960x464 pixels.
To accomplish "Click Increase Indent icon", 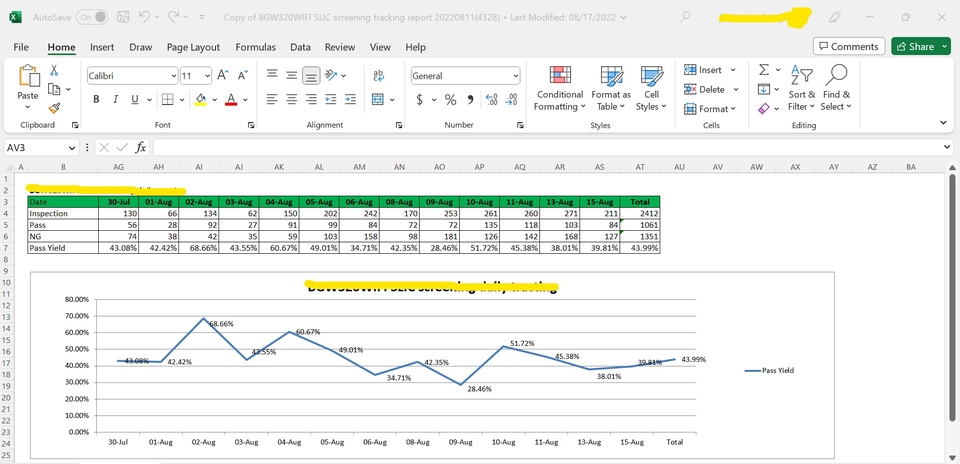I will coord(350,99).
